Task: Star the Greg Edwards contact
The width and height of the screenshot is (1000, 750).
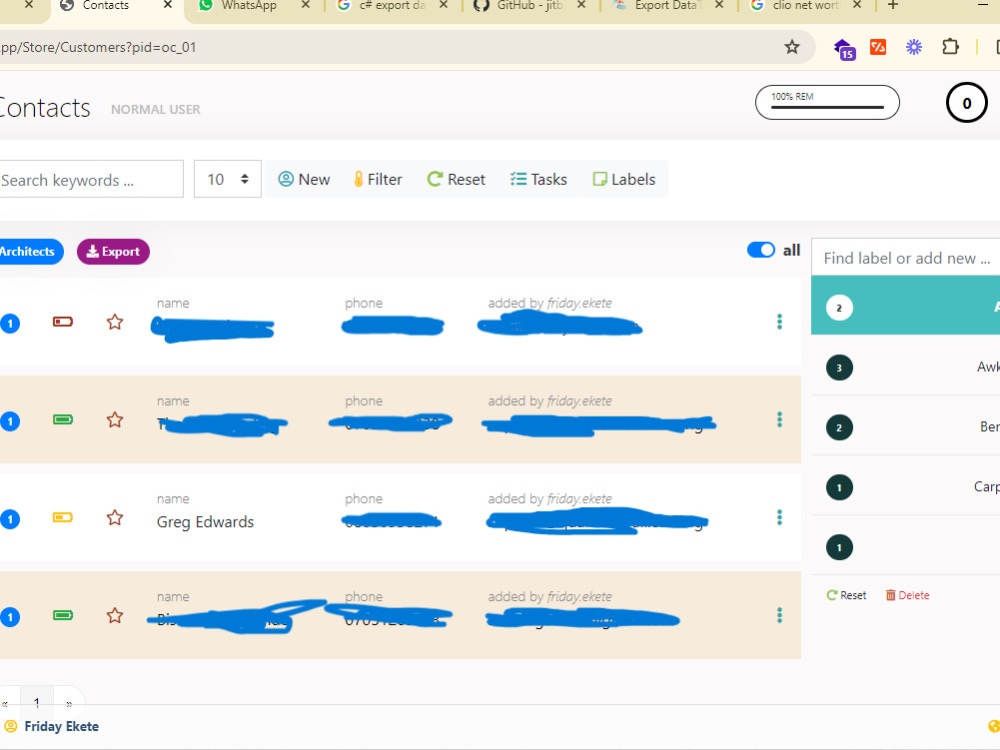Action: 115,517
